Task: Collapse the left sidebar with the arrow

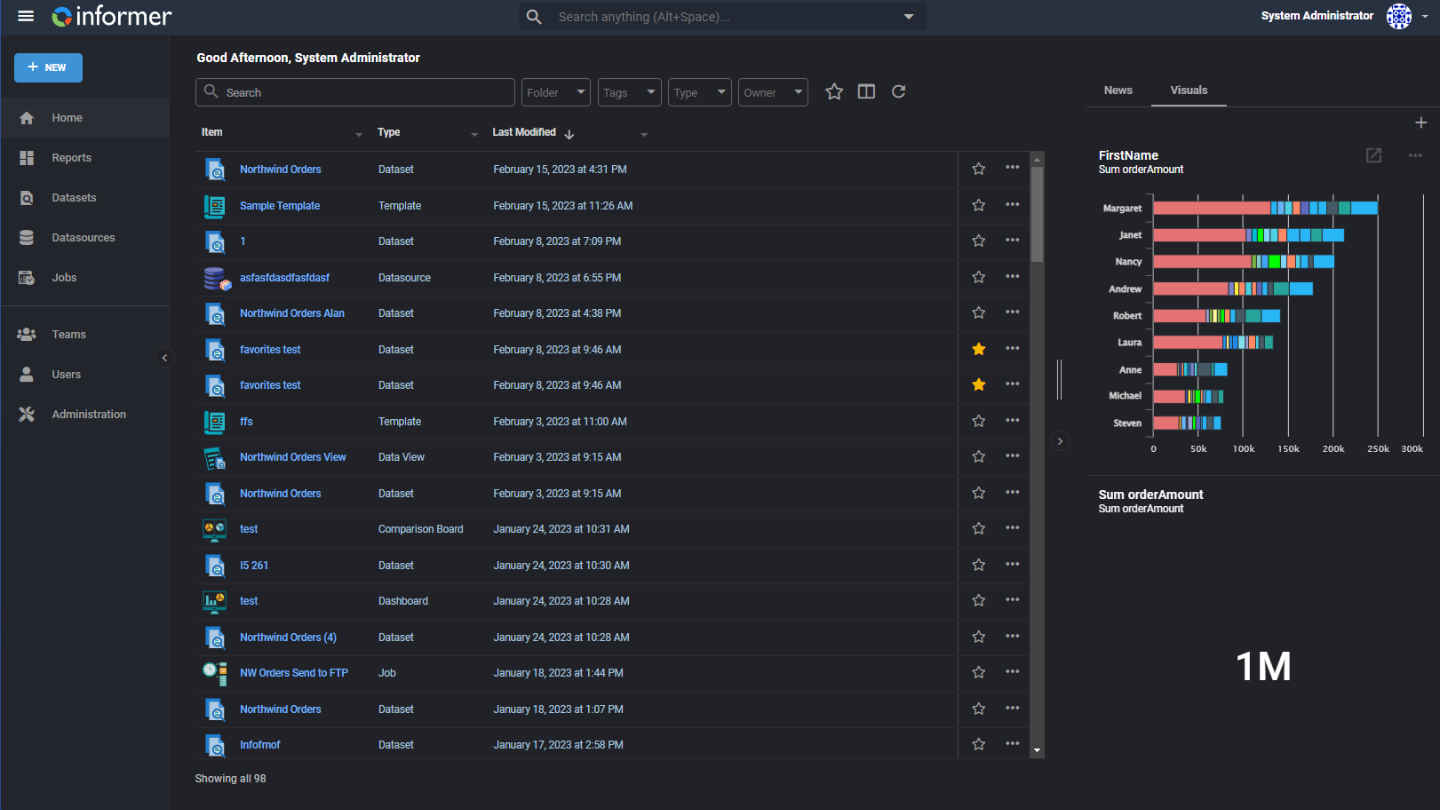Action: point(165,358)
